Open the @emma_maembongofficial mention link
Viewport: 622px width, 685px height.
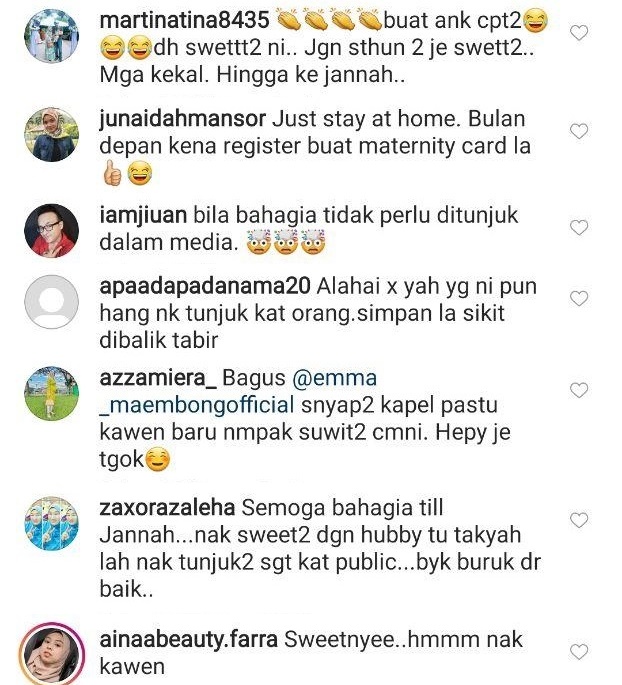(x=238, y=391)
